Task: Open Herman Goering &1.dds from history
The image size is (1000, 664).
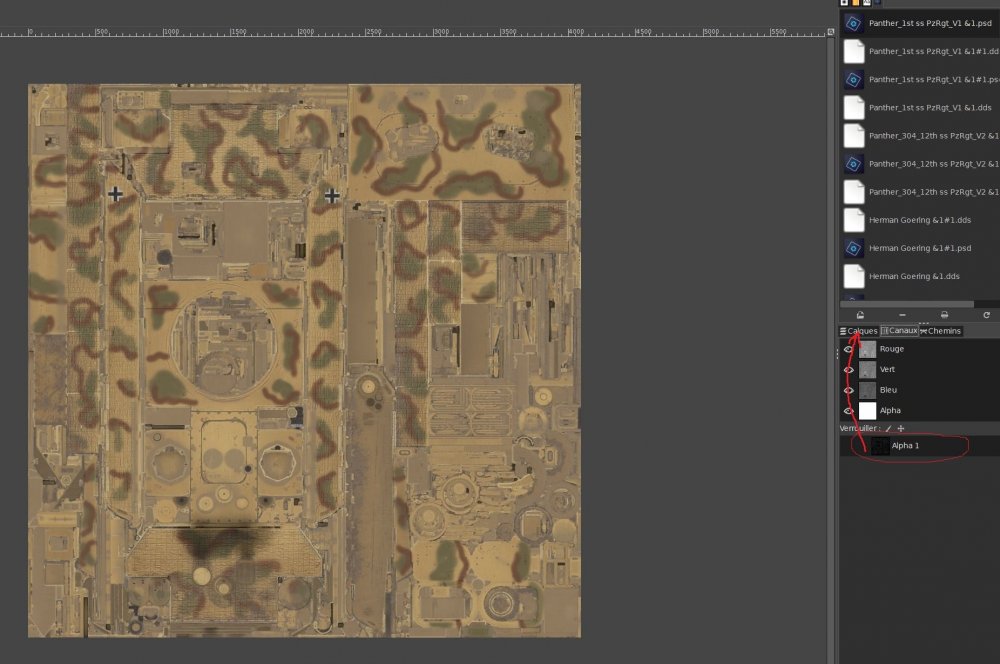Action: point(914,276)
